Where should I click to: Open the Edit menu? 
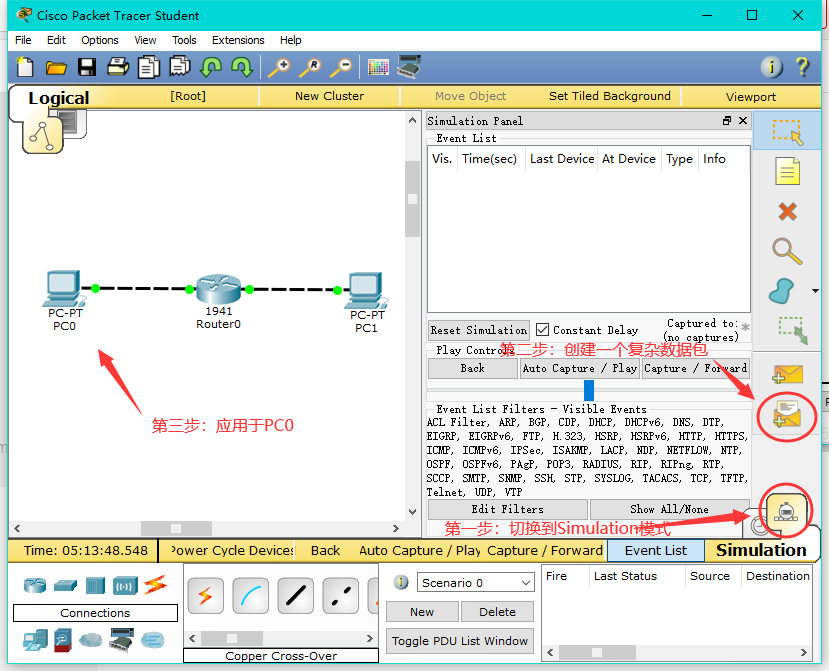(x=56, y=40)
